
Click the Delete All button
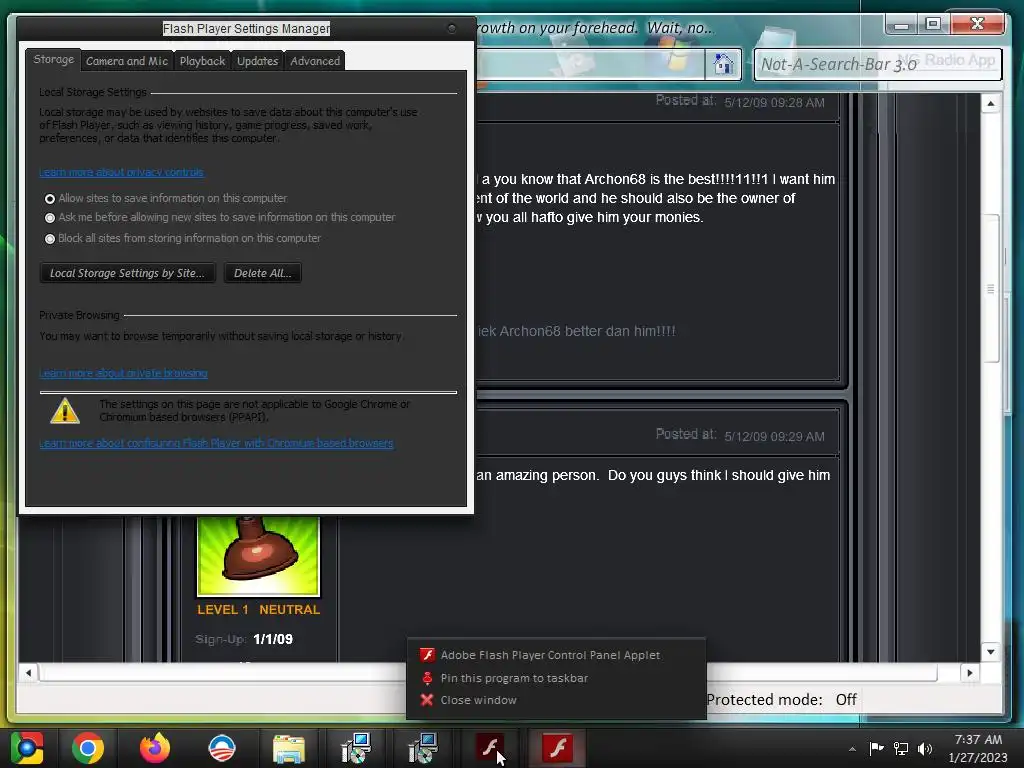coord(263,273)
